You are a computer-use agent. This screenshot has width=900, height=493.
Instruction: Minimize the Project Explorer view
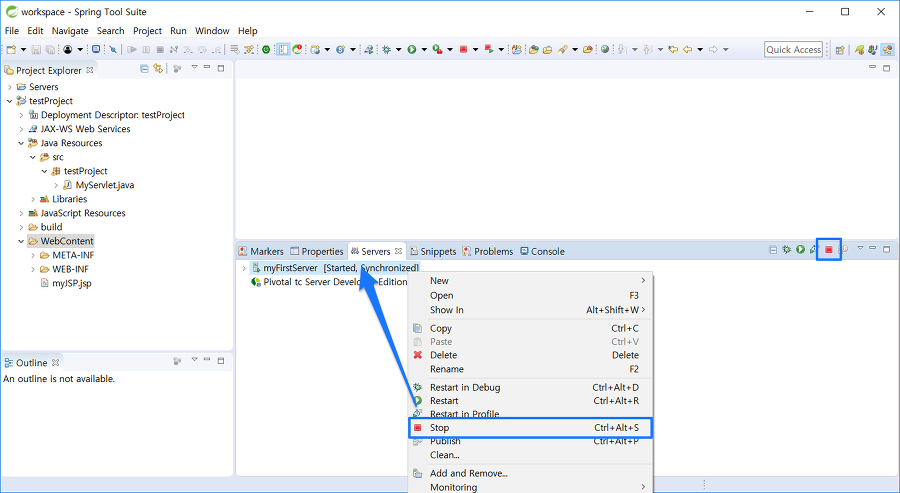(x=207, y=68)
